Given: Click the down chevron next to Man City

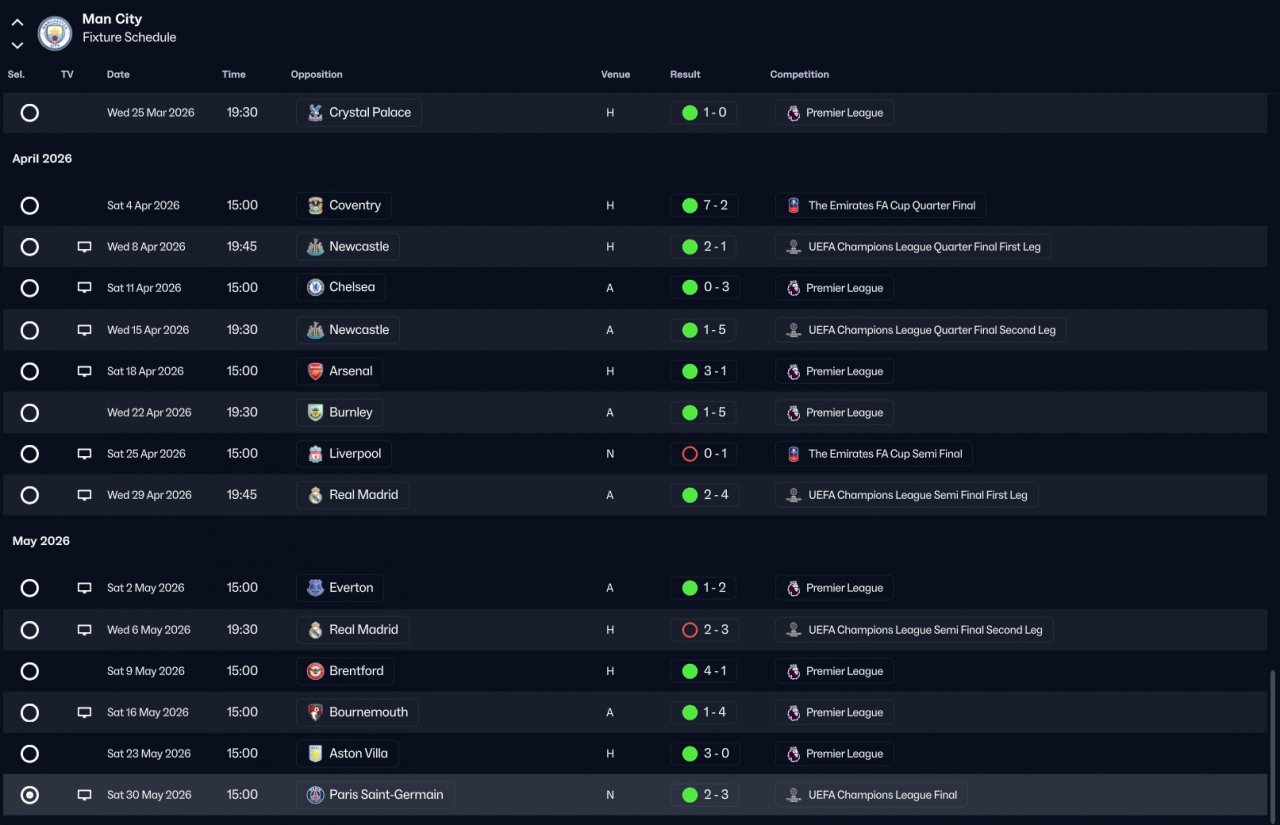Looking at the screenshot, I should [17, 45].
